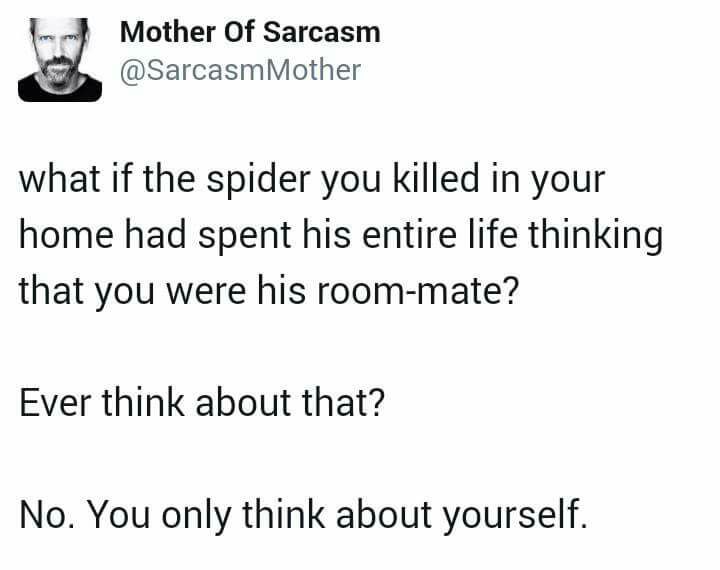Click the word "were" in the third line
This screenshot has height=570, width=720.
click(206, 292)
